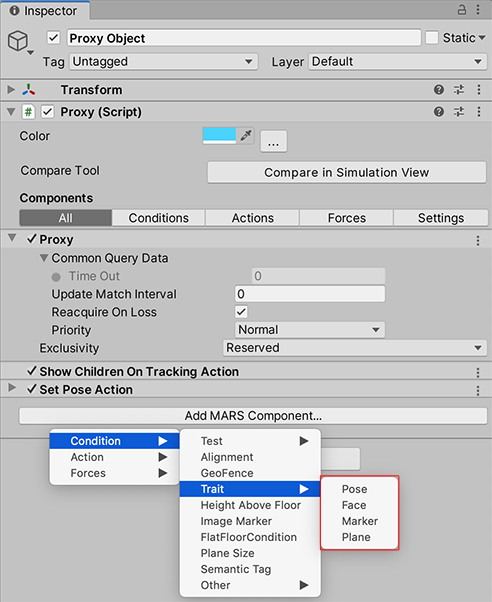Click the Inspector info icon
This screenshot has width=492, height=602.
pos(14,11)
